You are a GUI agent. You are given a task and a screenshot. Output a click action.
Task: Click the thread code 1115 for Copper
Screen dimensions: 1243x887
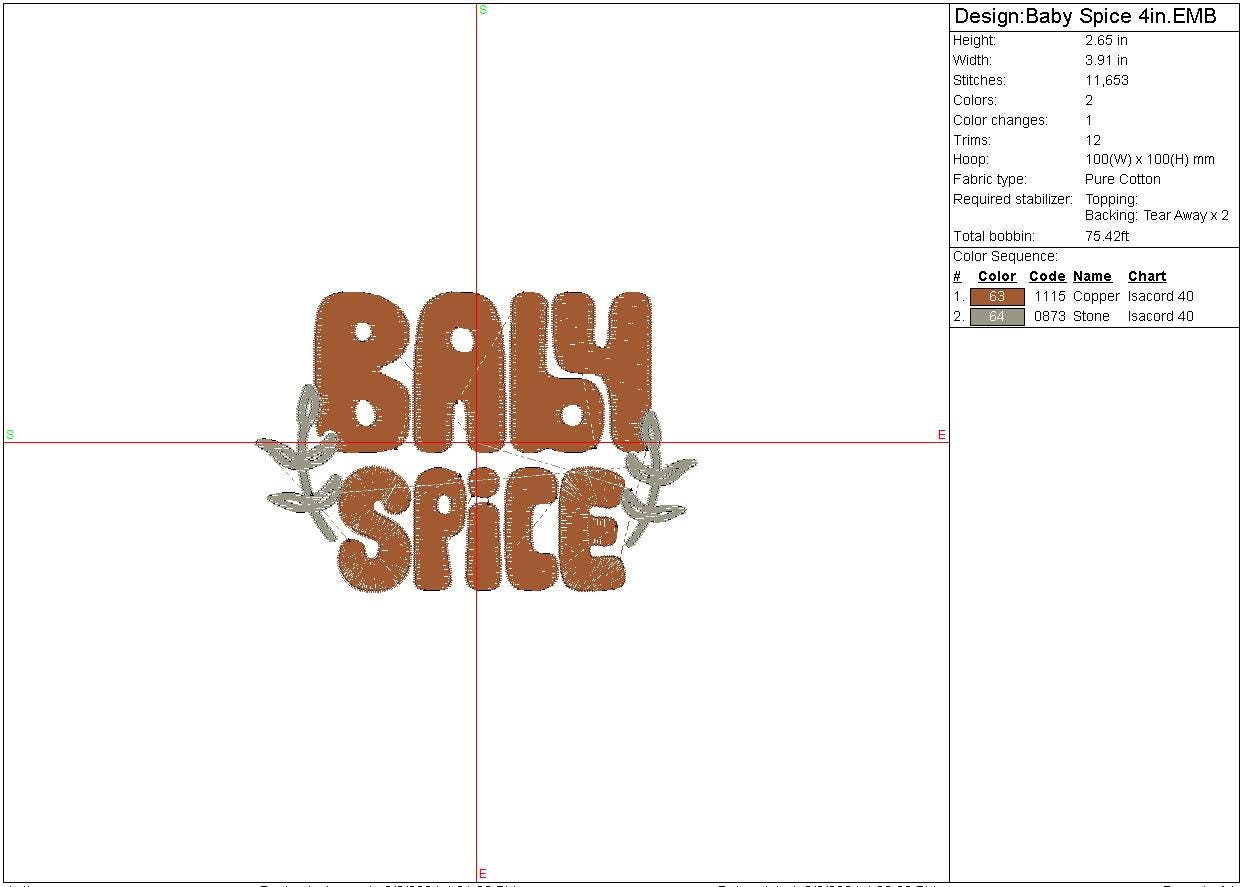(x=1049, y=297)
